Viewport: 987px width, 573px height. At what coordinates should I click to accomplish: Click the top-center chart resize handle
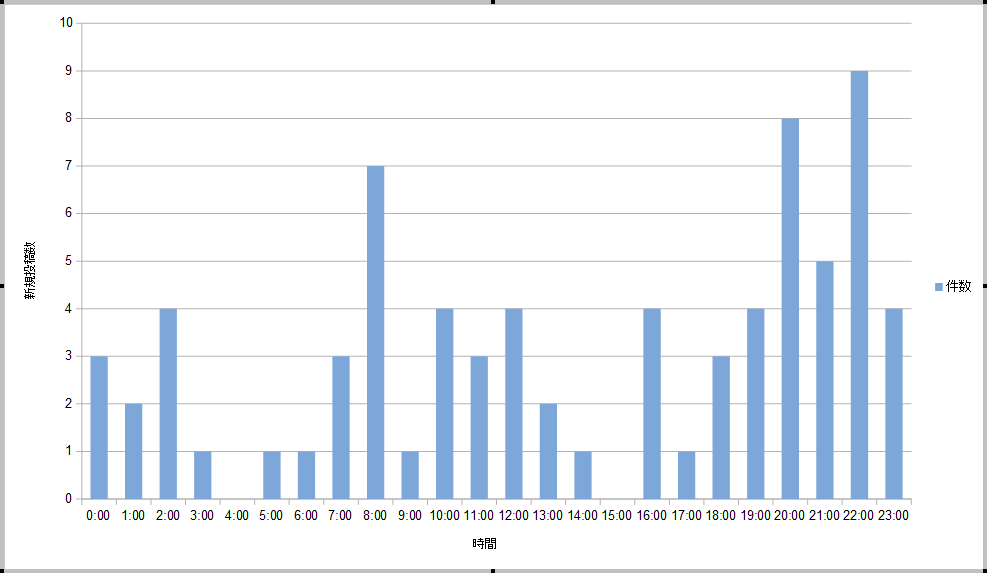point(493,2)
